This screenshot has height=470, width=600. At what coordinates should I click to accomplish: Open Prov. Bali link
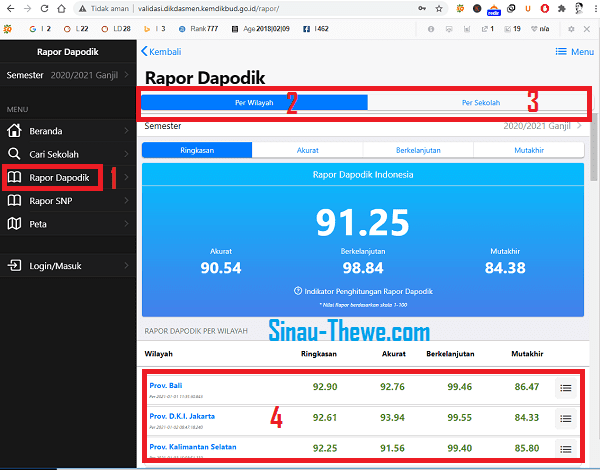point(166,385)
